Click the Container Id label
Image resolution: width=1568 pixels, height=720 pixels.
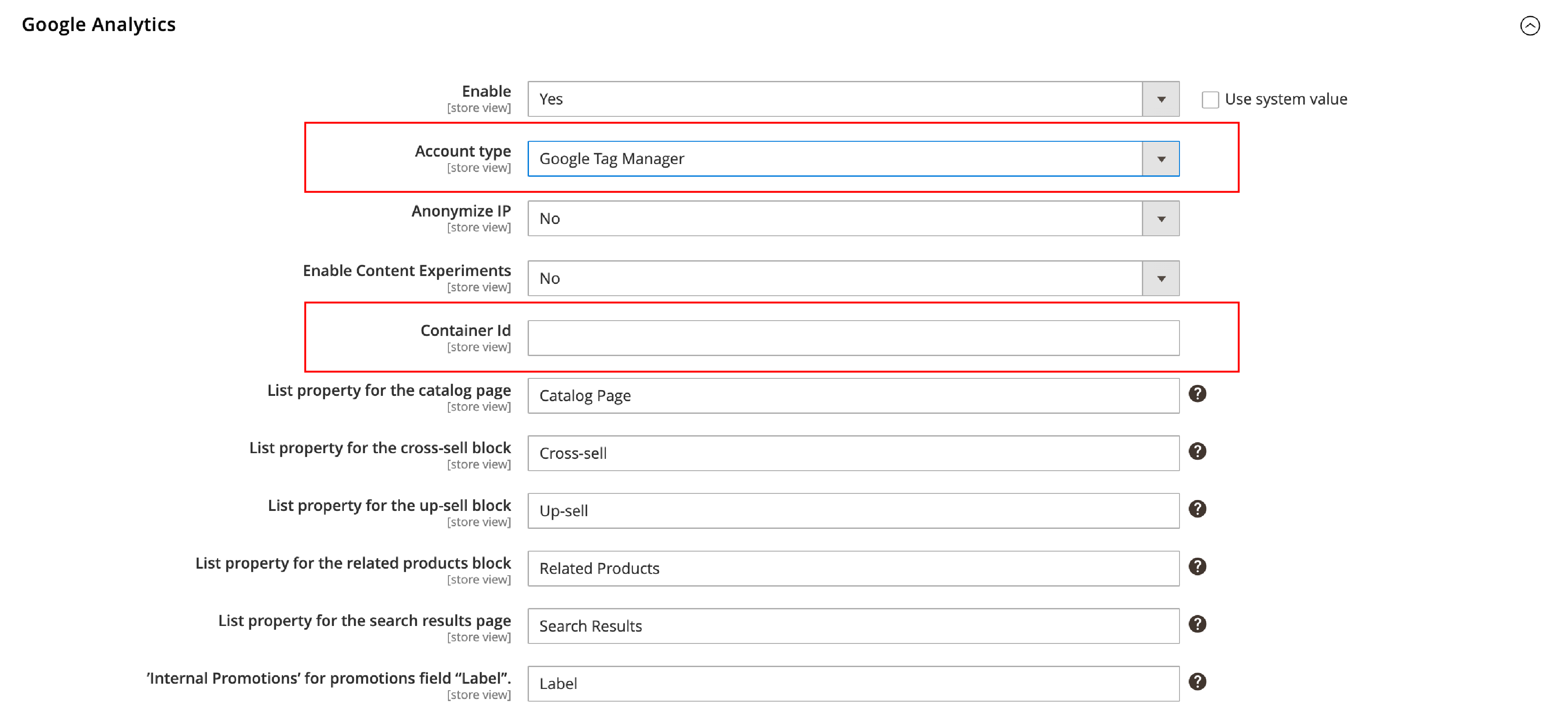point(465,330)
